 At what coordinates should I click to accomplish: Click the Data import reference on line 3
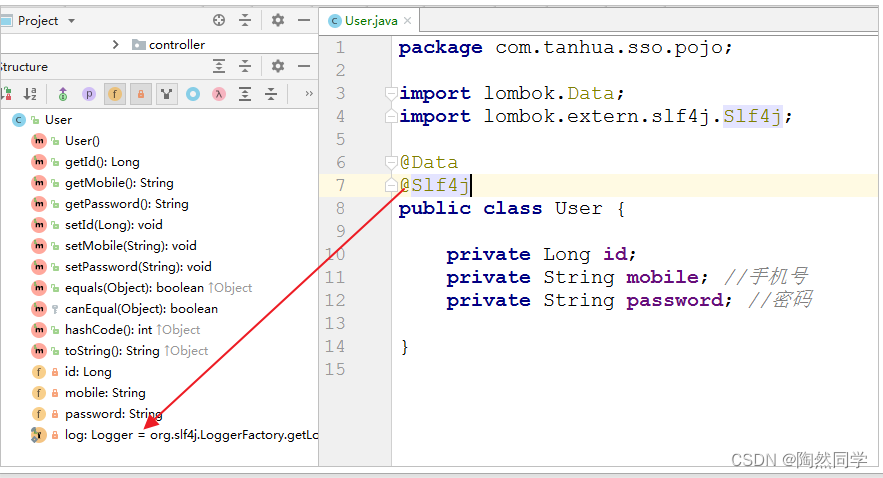tap(590, 93)
